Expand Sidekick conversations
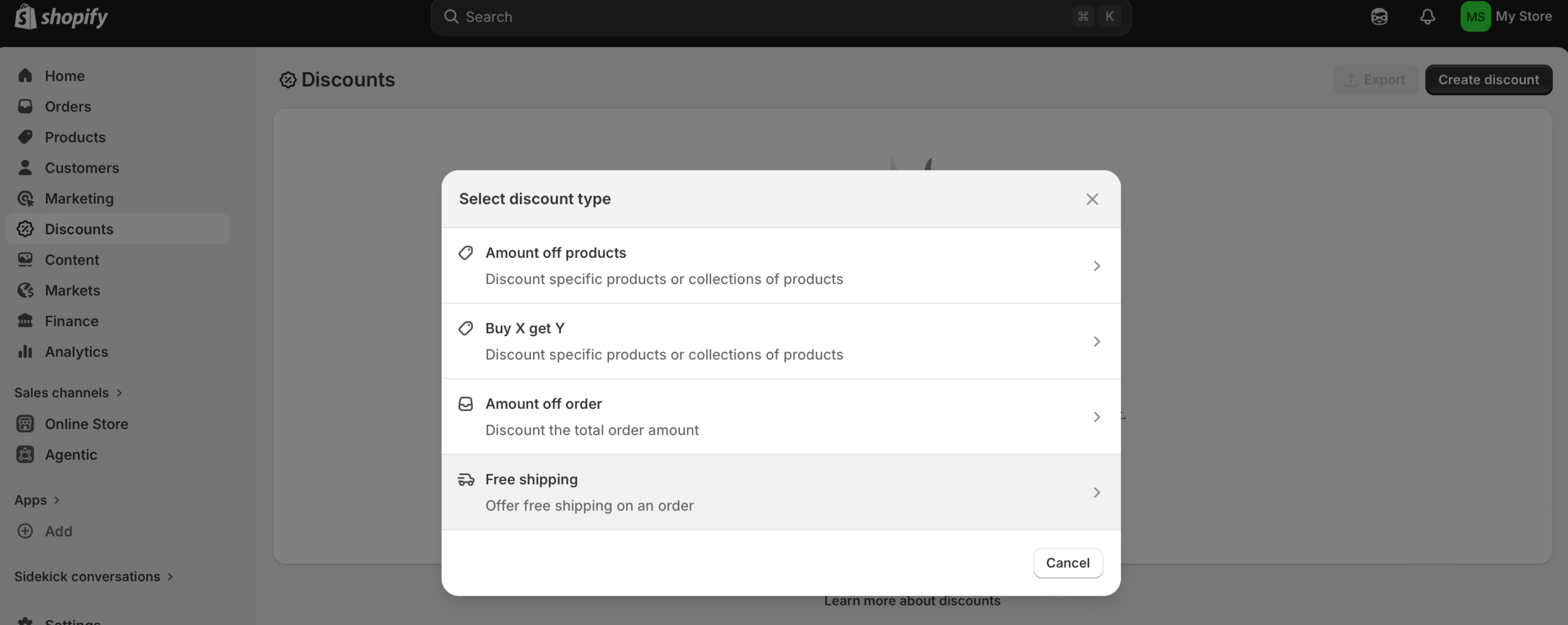The width and height of the screenshot is (1568, 625). (94, 577)
